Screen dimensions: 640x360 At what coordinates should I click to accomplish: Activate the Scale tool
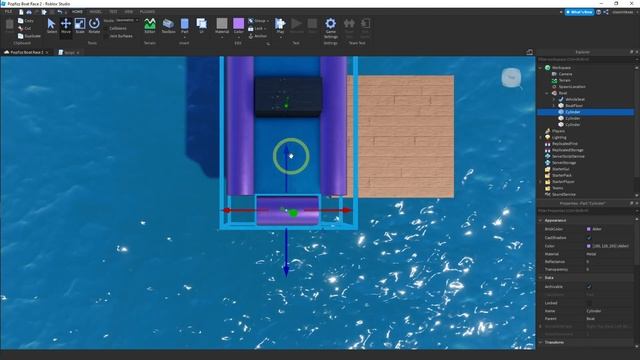tap(80, 26)
